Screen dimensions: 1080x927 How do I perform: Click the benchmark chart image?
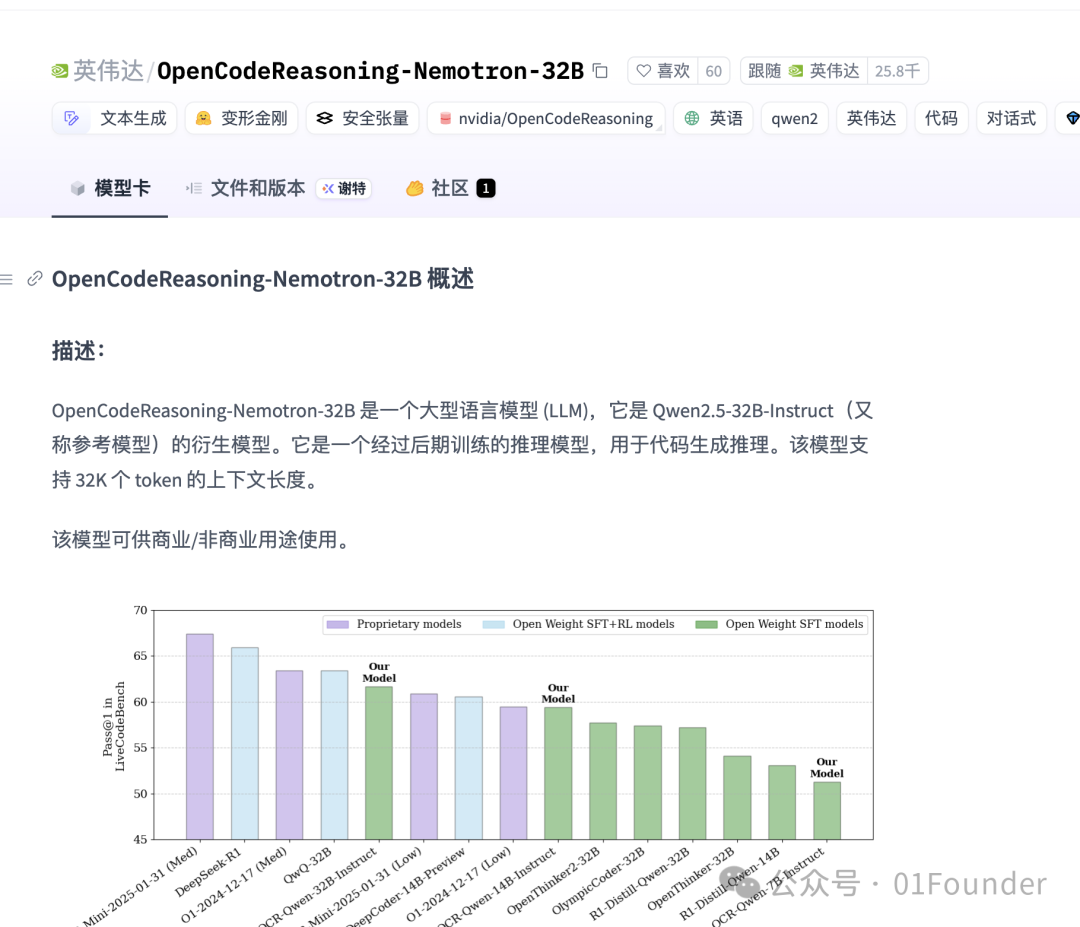[475, 764]
